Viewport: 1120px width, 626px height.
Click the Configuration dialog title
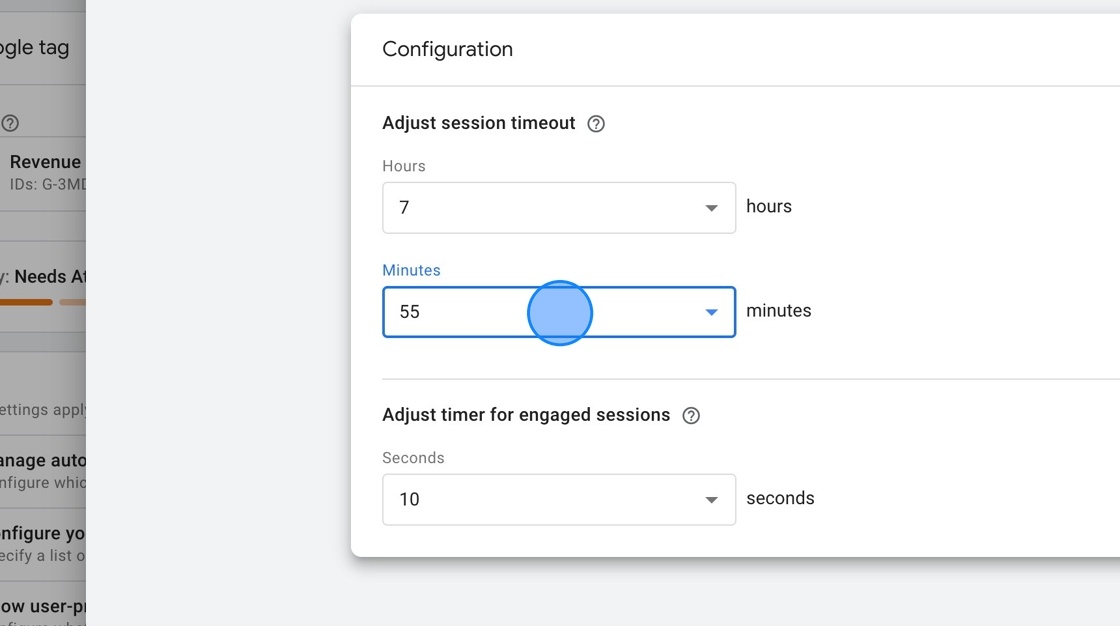pos(447,48)
